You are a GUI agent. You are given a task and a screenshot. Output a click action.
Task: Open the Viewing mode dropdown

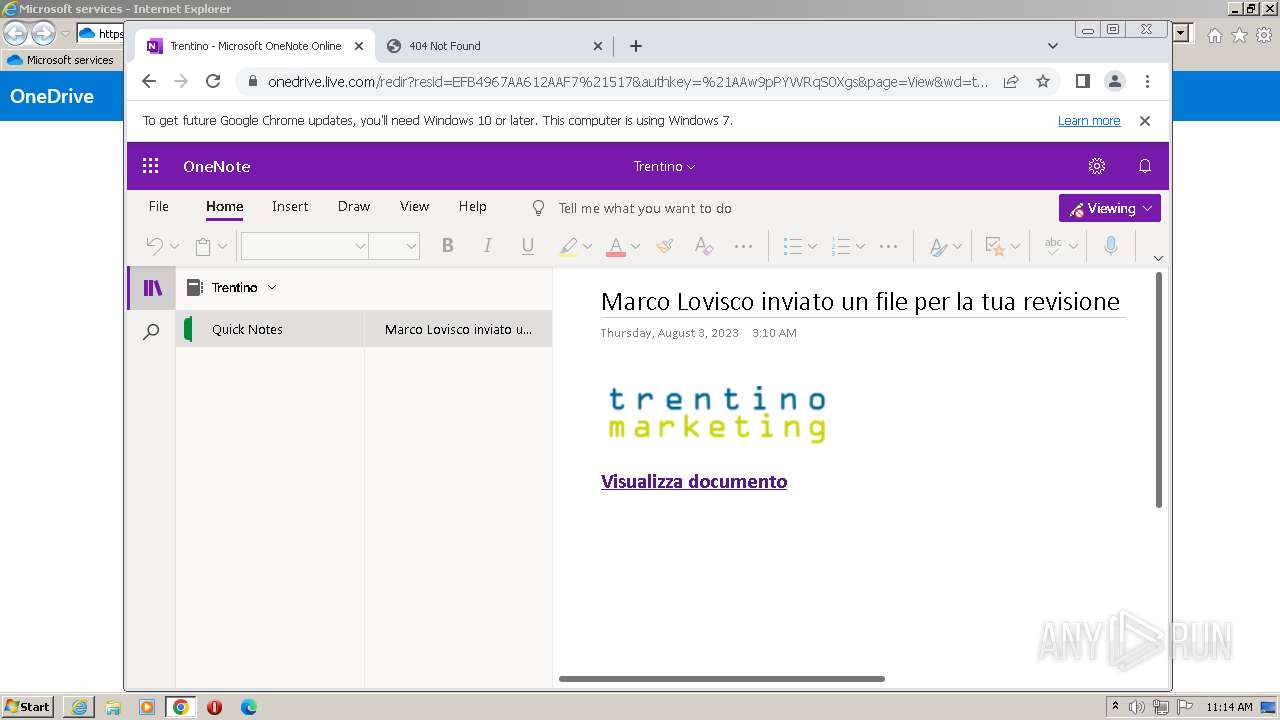point(1110,208)
